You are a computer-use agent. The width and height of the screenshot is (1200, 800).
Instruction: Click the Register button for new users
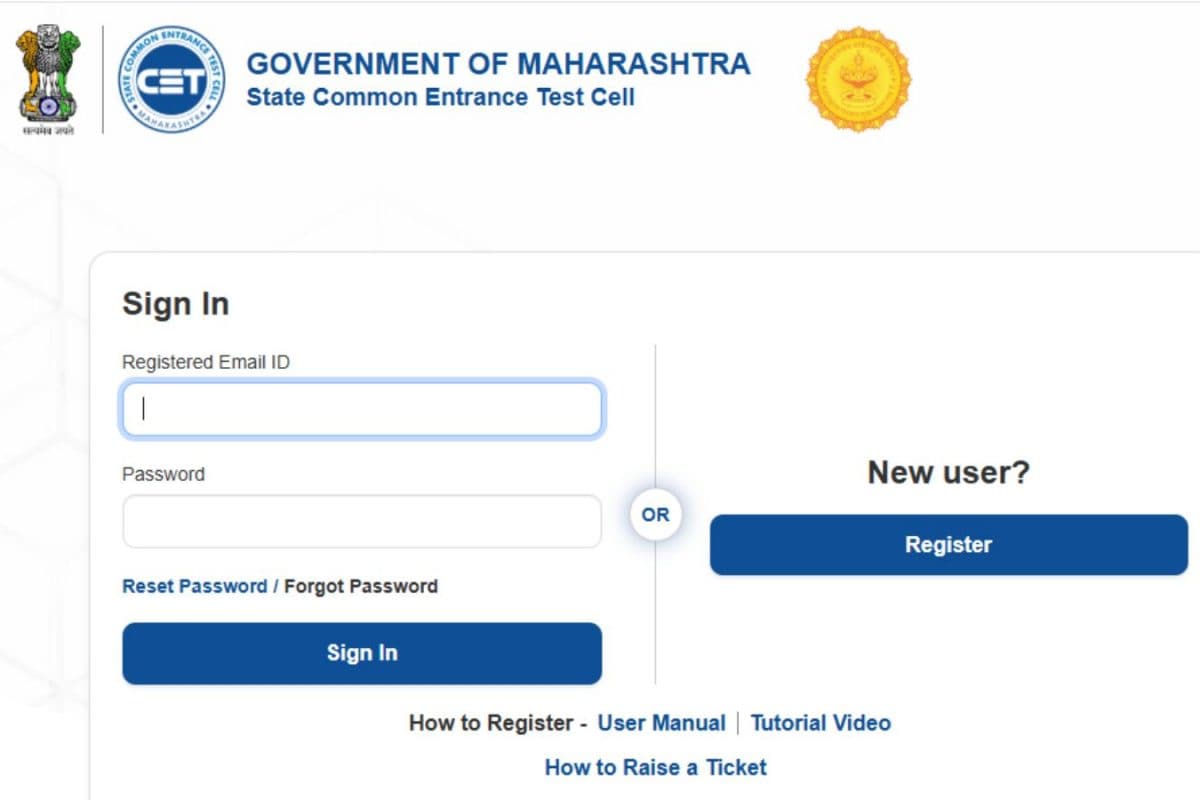(x=949, y=545)
